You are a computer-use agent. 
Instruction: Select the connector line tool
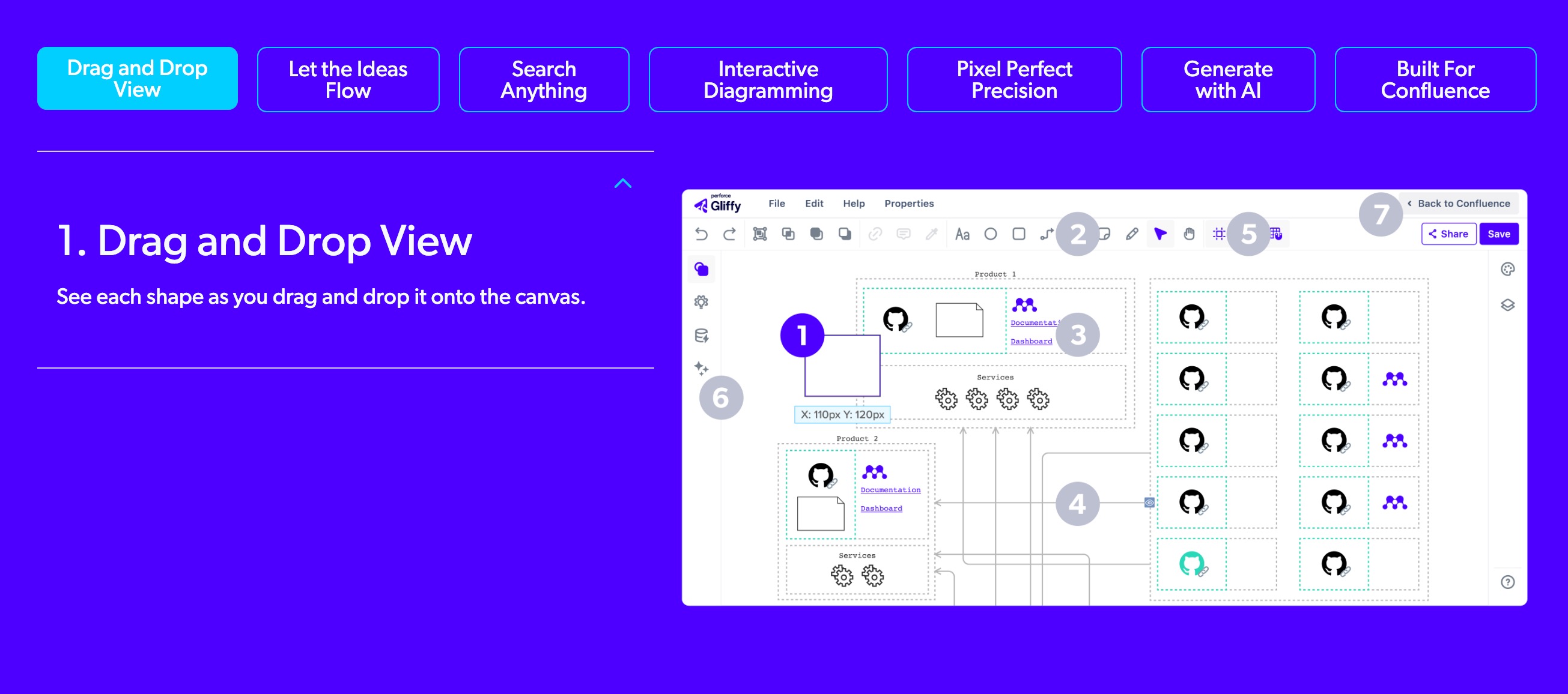pos(1047,234)
